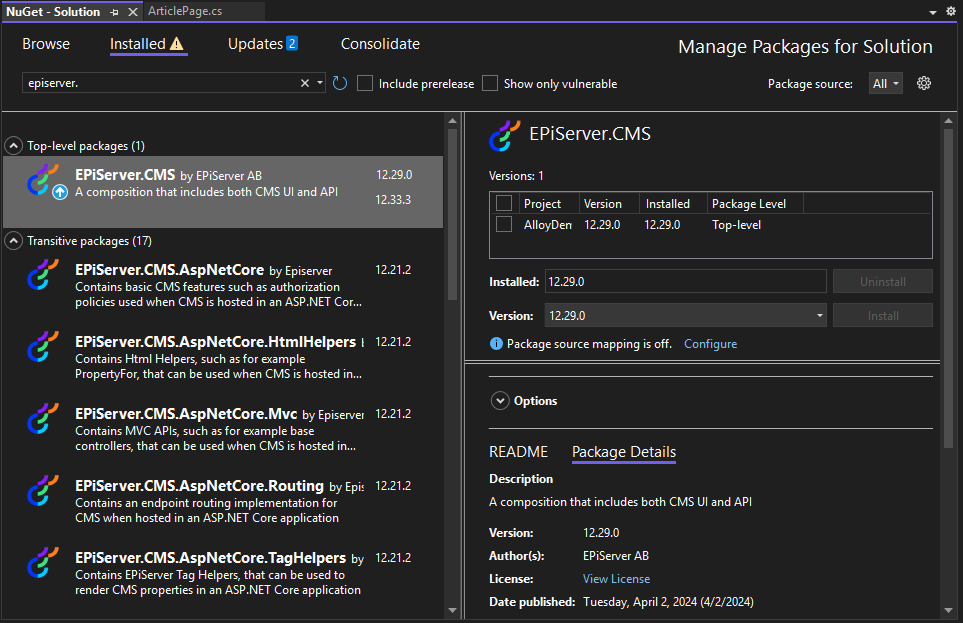The width and height of the screenshot is (963, 623).
Task: Pin the NuGet - Solution tab
Action: (114, 12)
